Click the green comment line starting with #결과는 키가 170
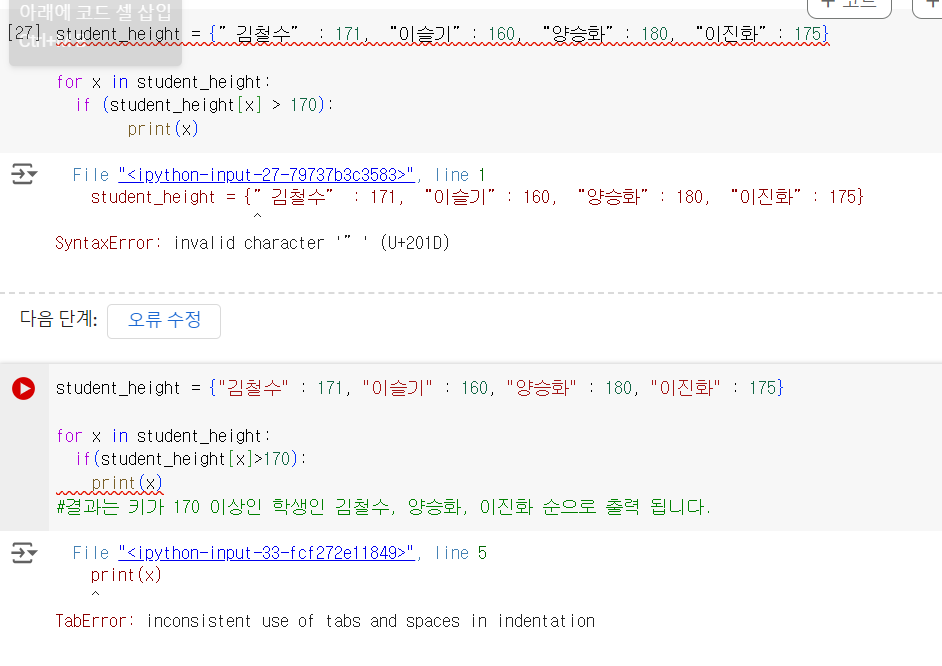Screen dimensions: 942x666 383,507
